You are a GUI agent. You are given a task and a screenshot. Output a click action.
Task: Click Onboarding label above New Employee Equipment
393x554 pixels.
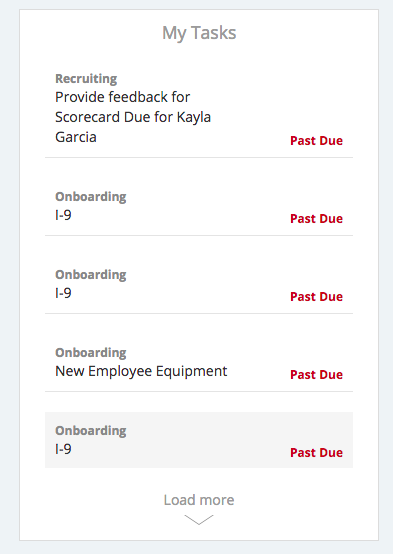pos(90,353)
